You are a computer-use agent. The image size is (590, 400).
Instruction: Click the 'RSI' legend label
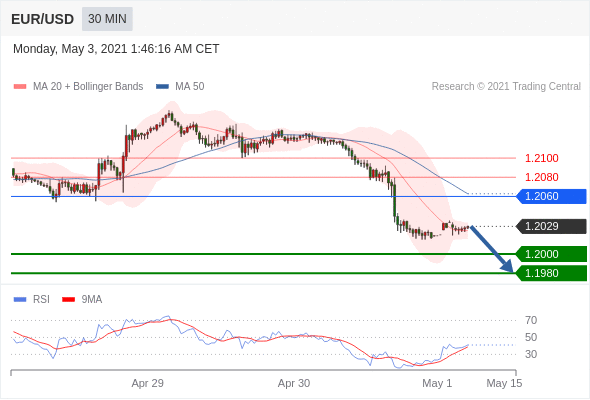[41, 300]
